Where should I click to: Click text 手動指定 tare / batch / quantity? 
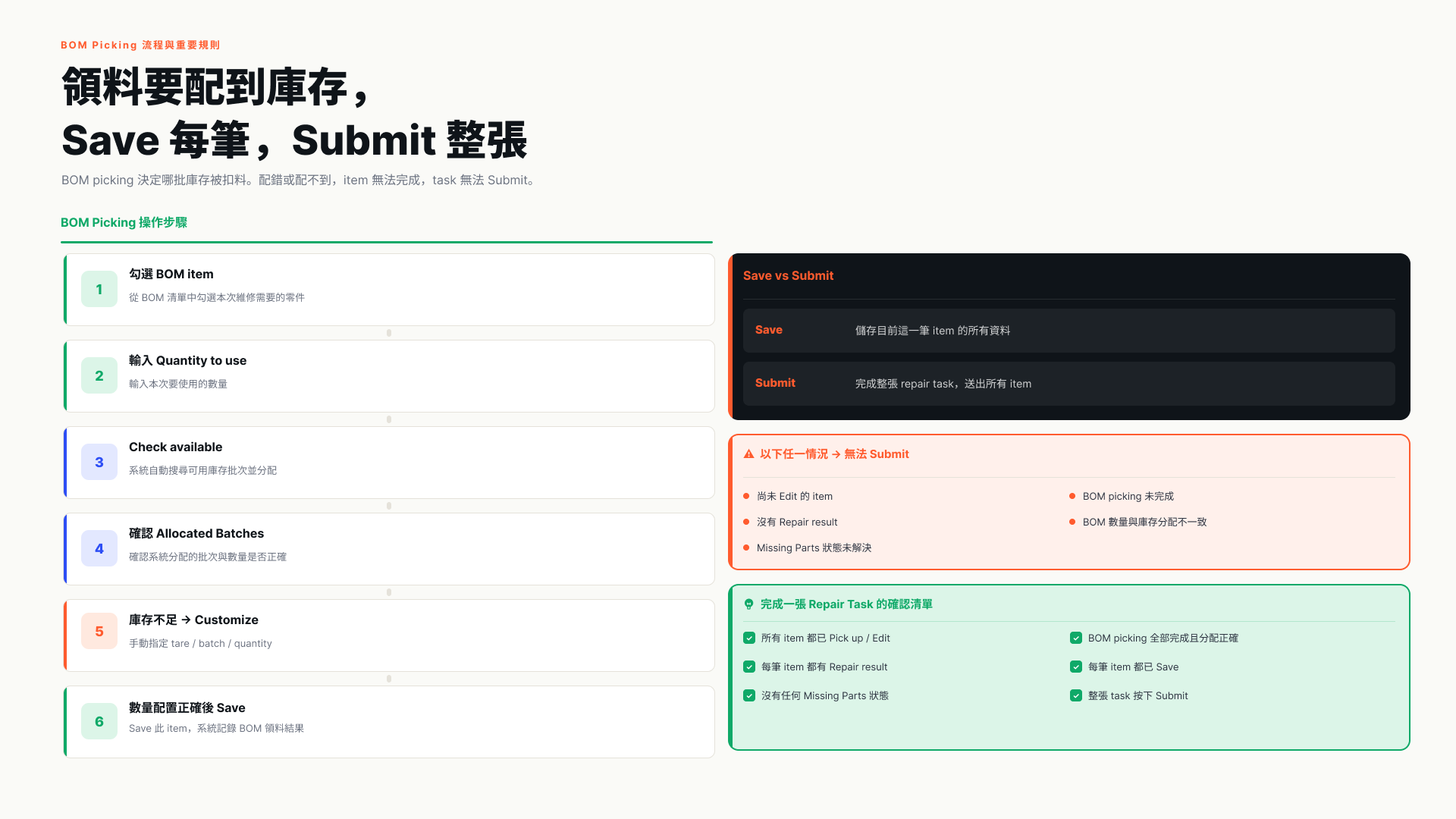point(200,643)
